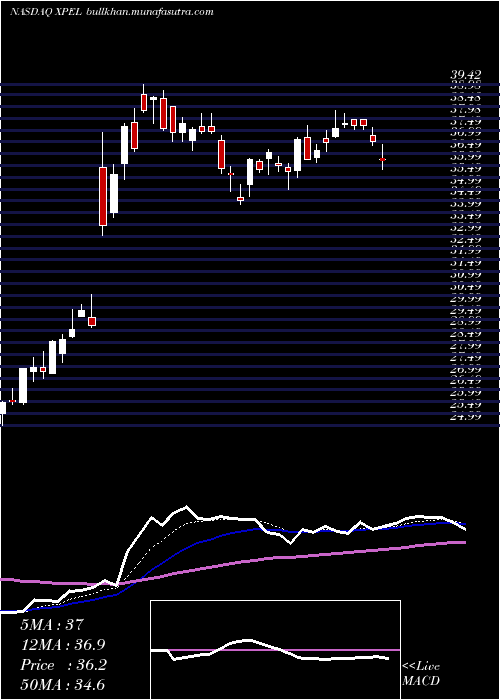Click the 12MA : 36.9 readout

[x=63, y=645]
